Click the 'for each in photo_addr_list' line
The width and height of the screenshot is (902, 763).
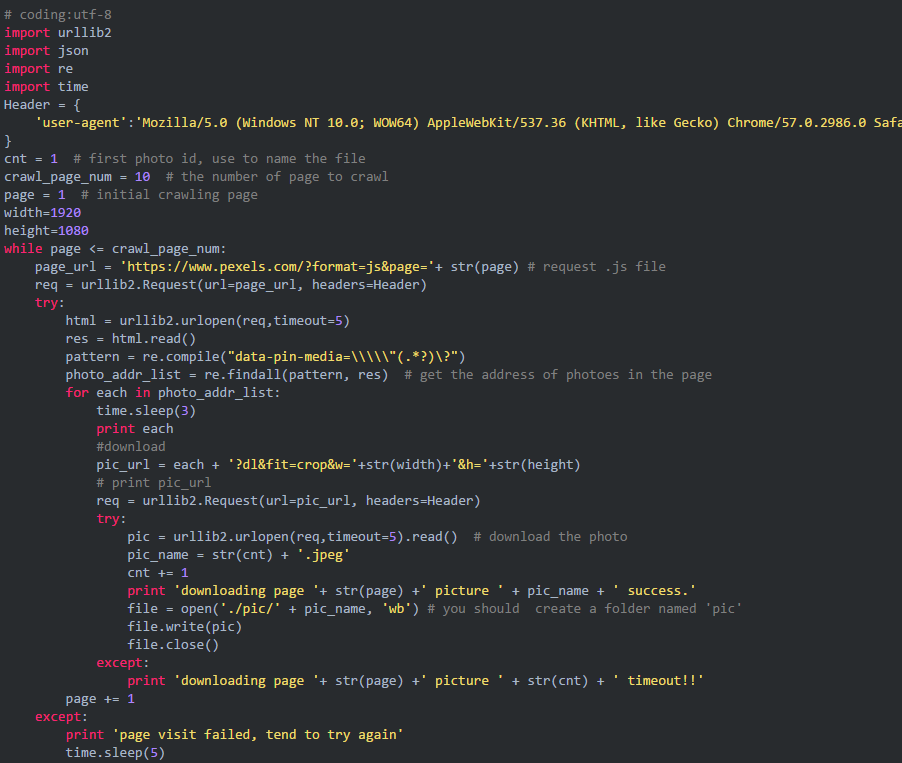point(173,393)
